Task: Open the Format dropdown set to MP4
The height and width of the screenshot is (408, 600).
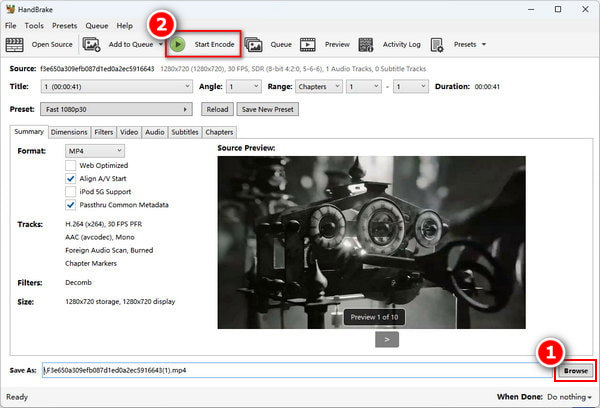Action: pos(95,151)
